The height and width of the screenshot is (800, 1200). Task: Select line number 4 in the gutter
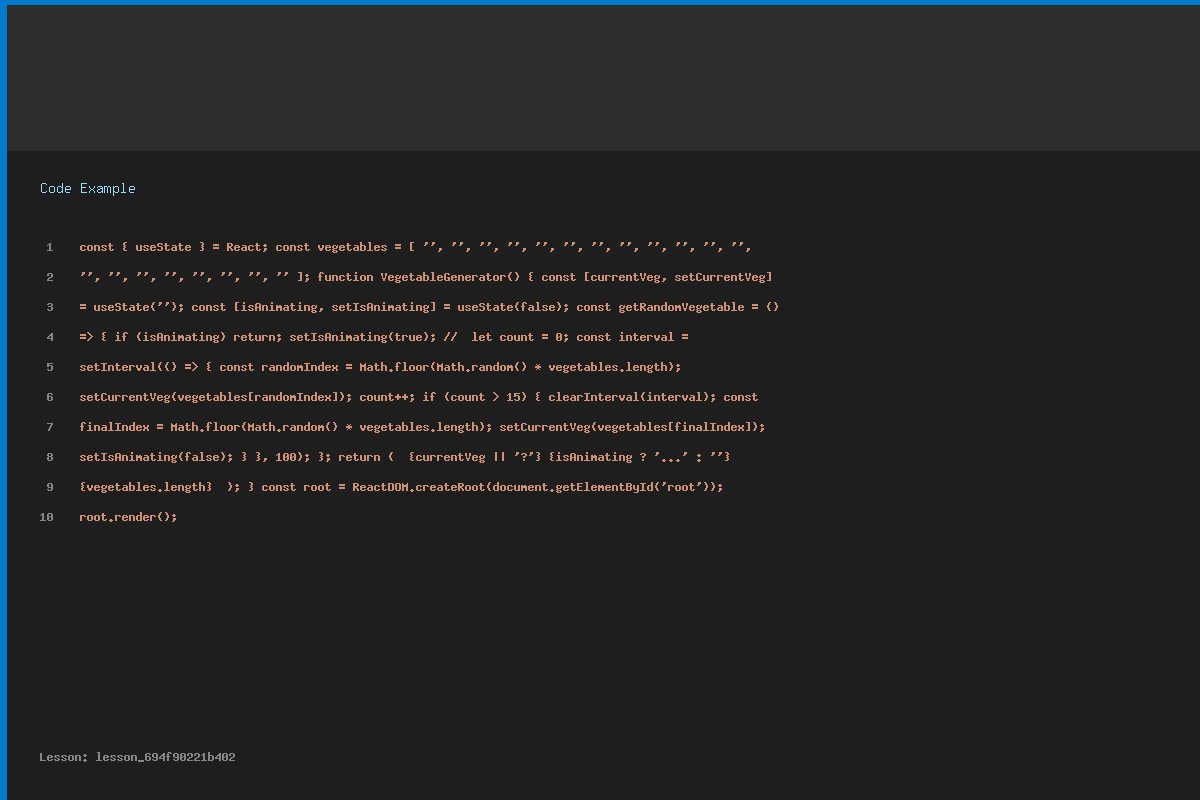click(x=49, y=337)
